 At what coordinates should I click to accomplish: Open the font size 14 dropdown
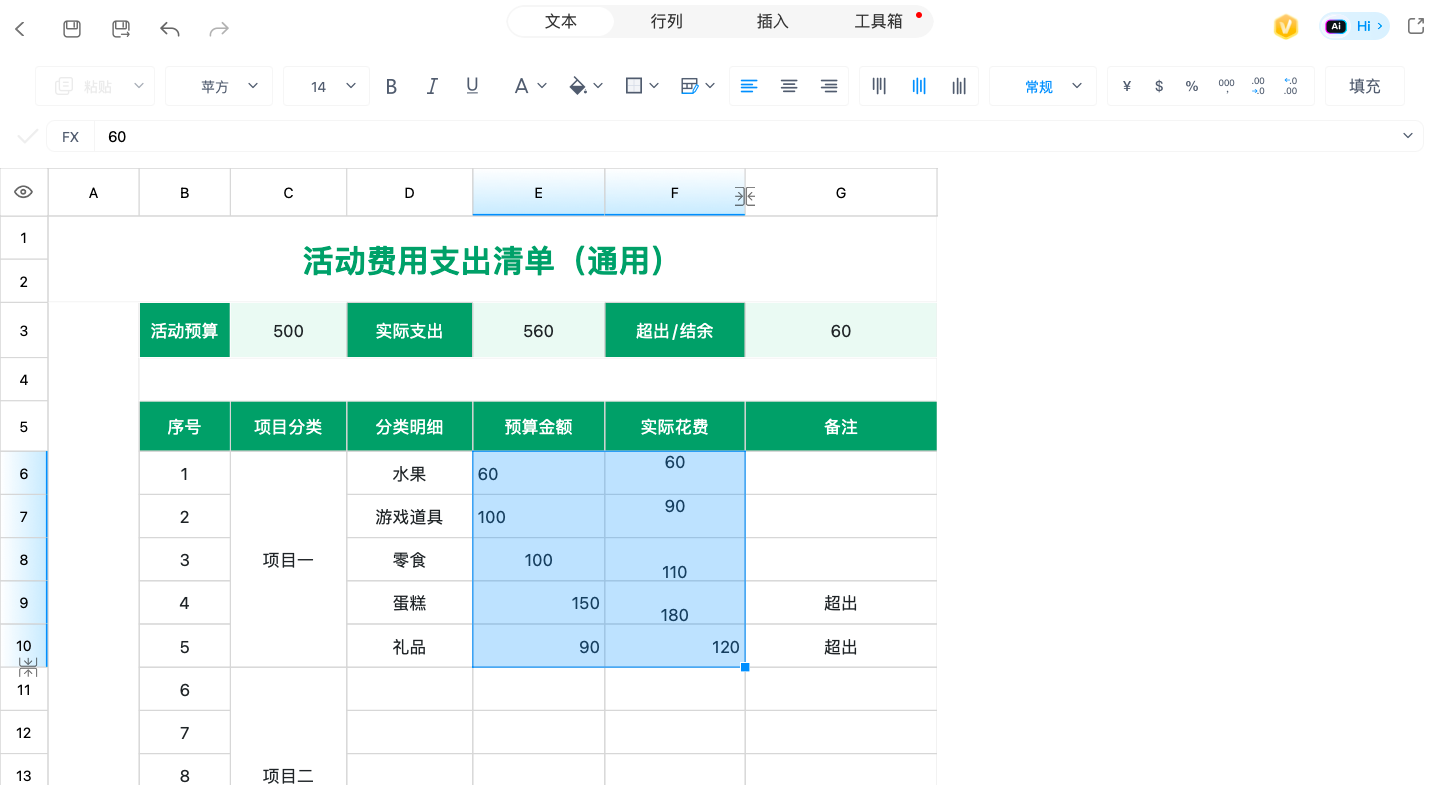pyautogui.click(x=326, y=87)
